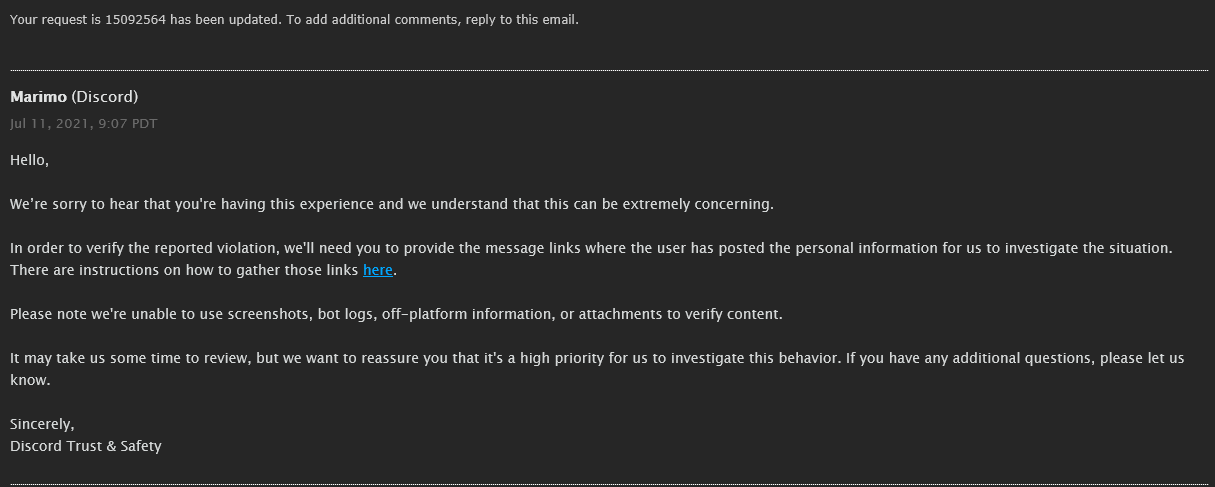The image size is (1215, 487).
Task: Click the sender name Marimo
Action: pyautogui.click(x=38, y=97)
